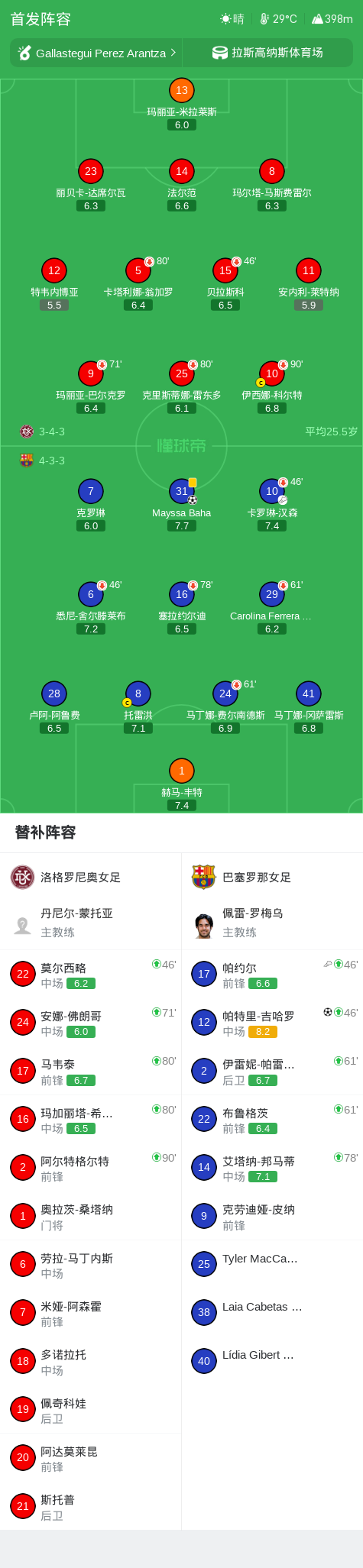Viewport: 363px width, 1568px height.
Task: Tap rating 8.2 badge of 帕特里-吉哈罗
Action: pyautogui.click(x=263, y=1032)
